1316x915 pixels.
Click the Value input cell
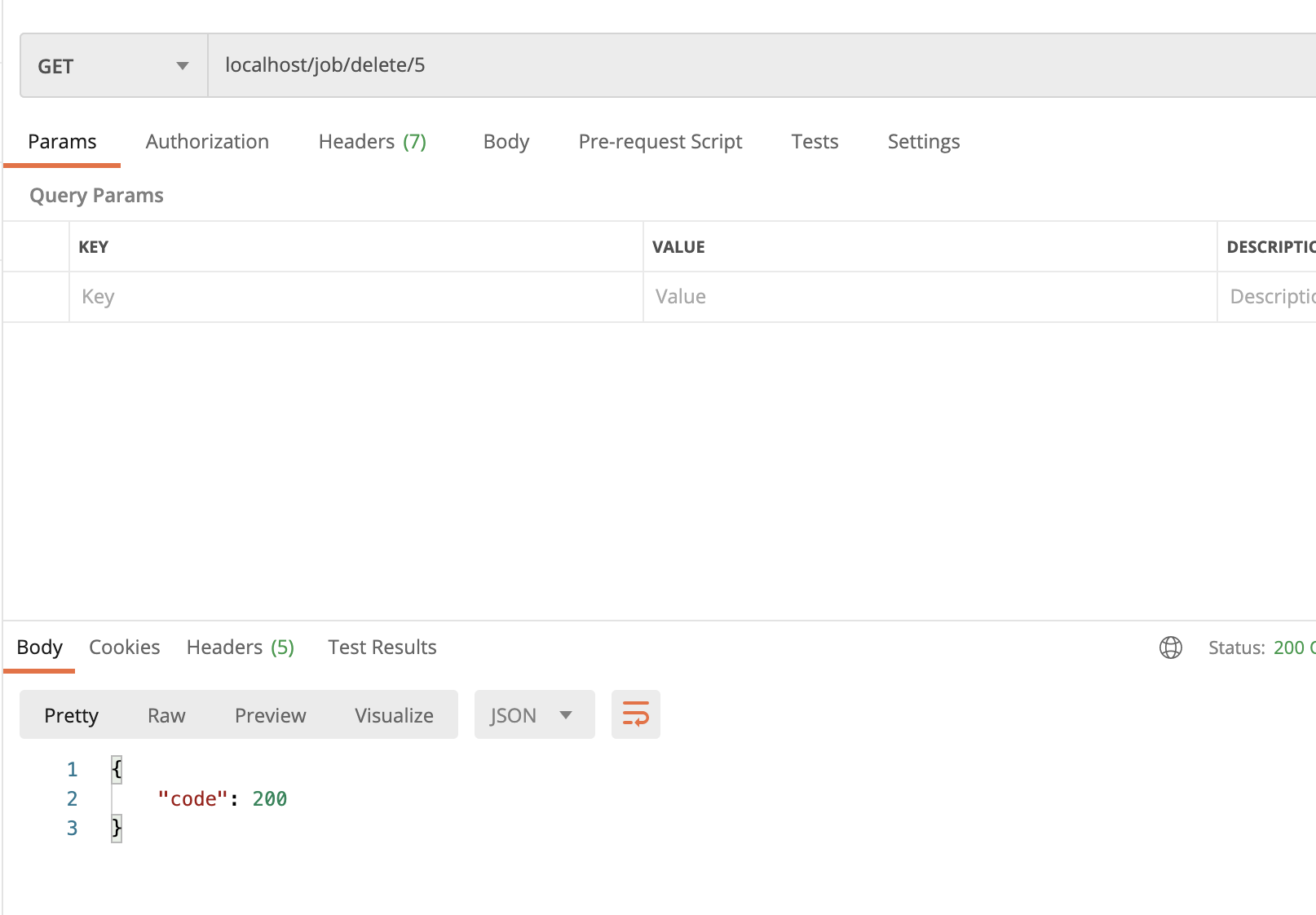pos(930,297)
